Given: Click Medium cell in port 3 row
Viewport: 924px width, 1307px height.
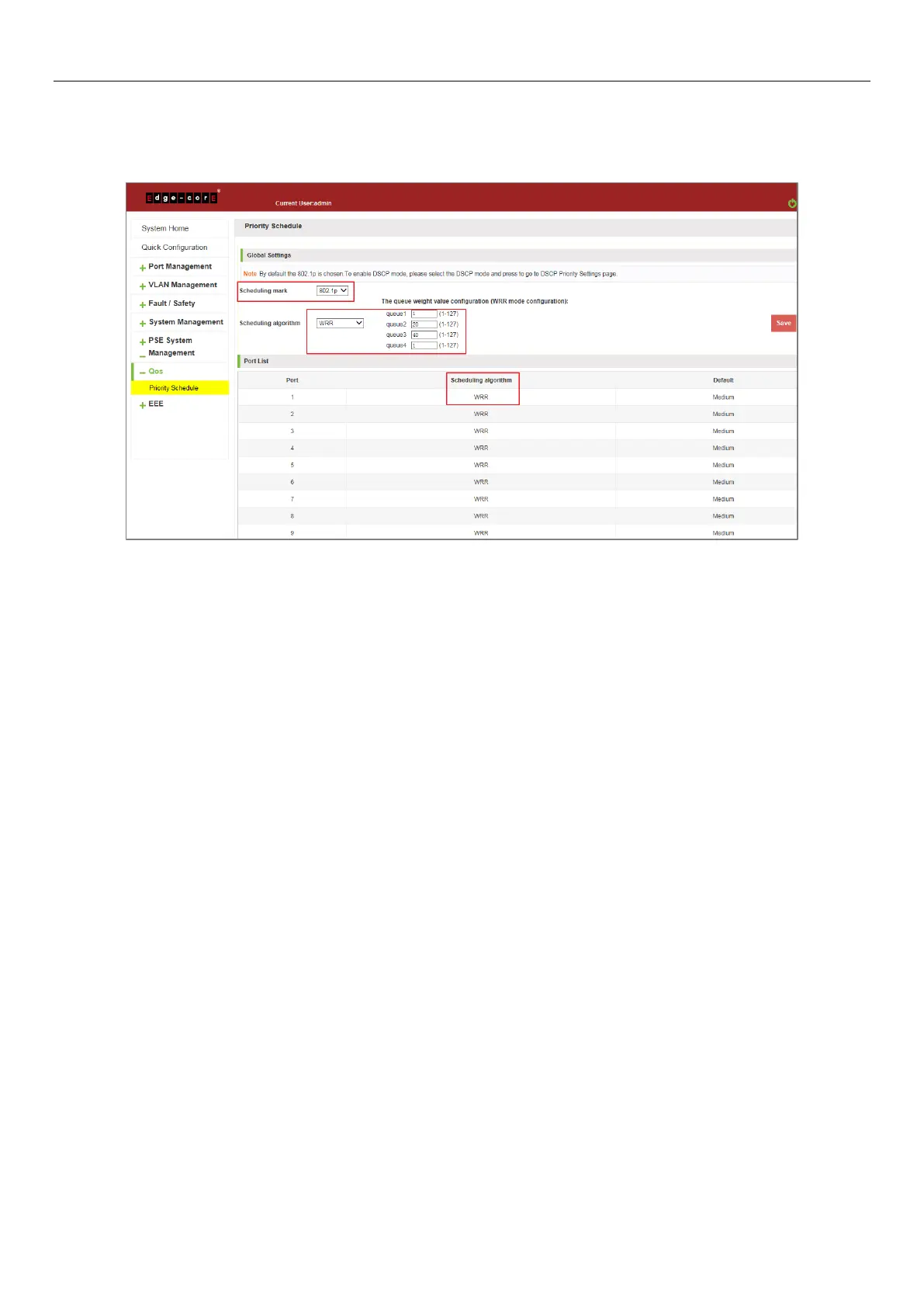Looking at the screenshot, I should tap(723, 432).
